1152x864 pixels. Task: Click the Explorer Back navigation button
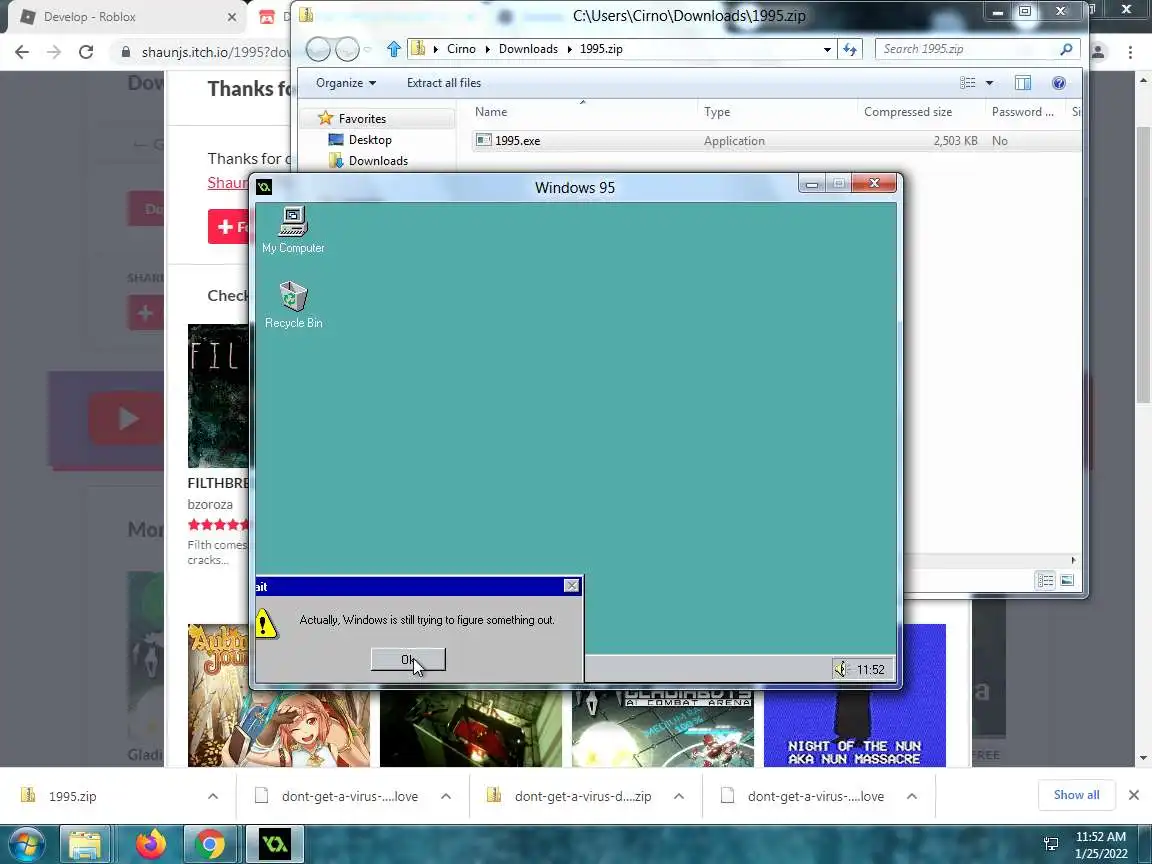tap(318, 49)
